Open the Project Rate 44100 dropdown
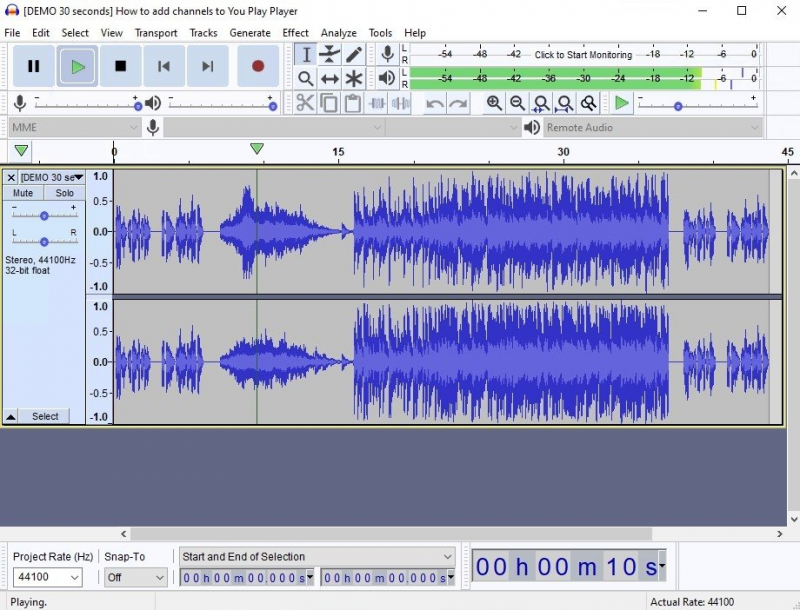Screen dimensions: 800x610 47,577
